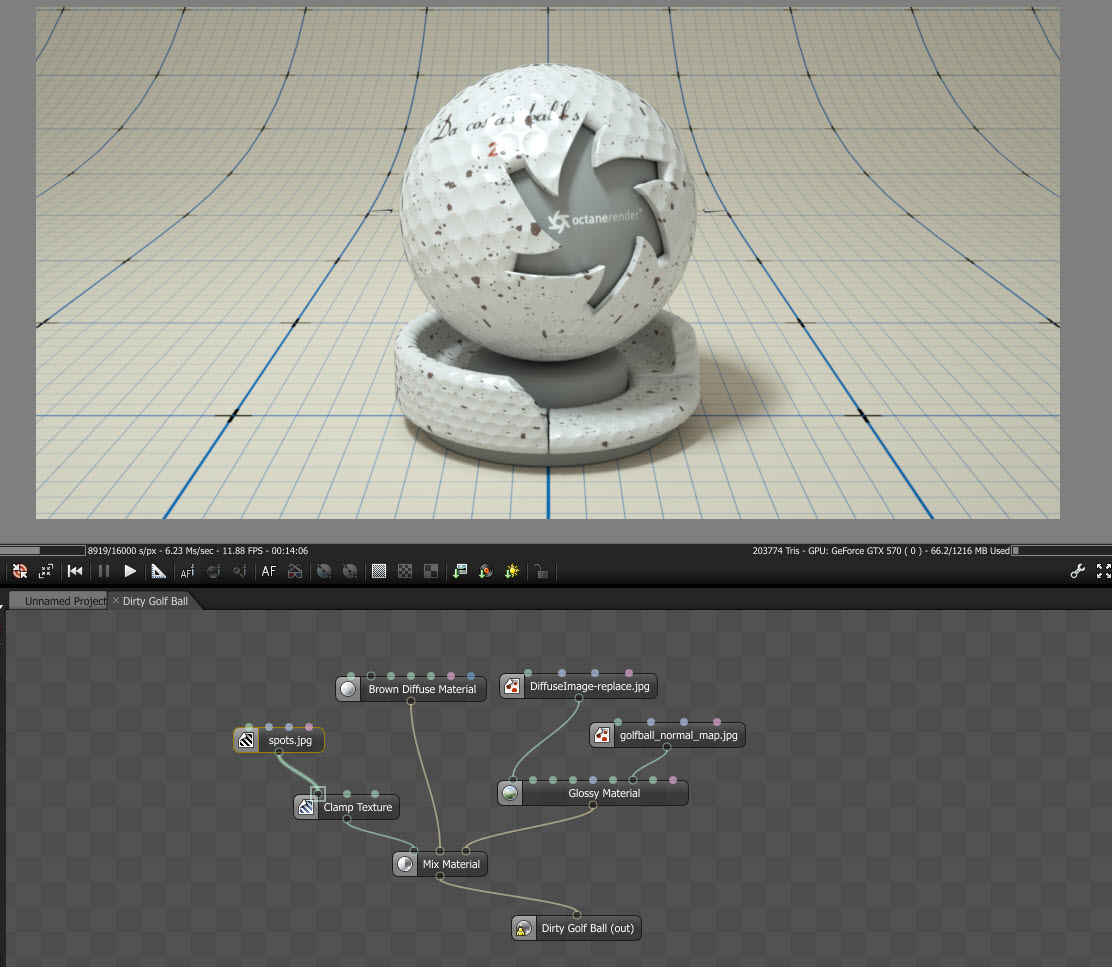Screen dimensions: 1112x967
Task: Close the Dirty Golf Ball tab
Action: pos(116,600)
